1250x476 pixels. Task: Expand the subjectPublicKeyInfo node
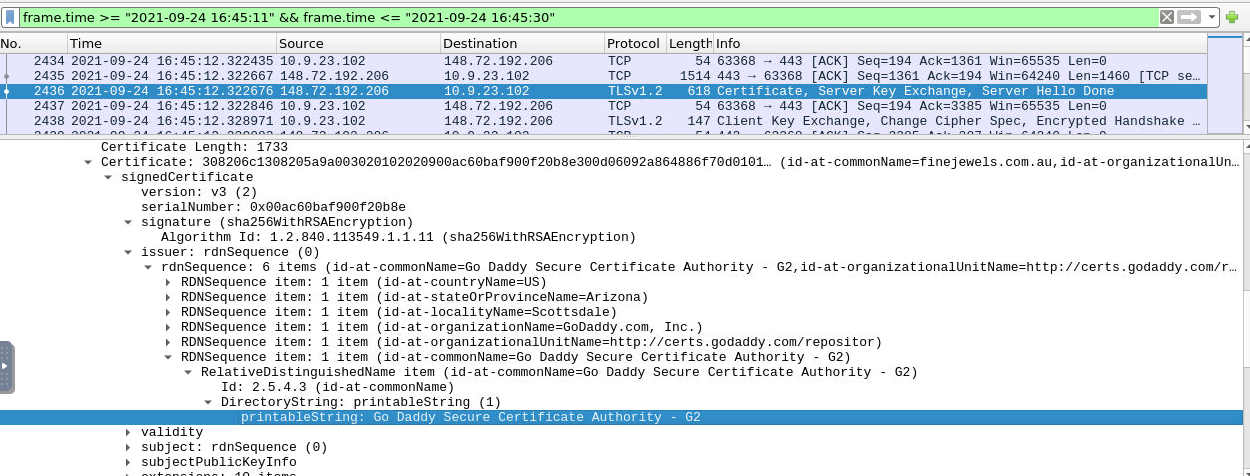pyautogui.click(x=129, y=462)
